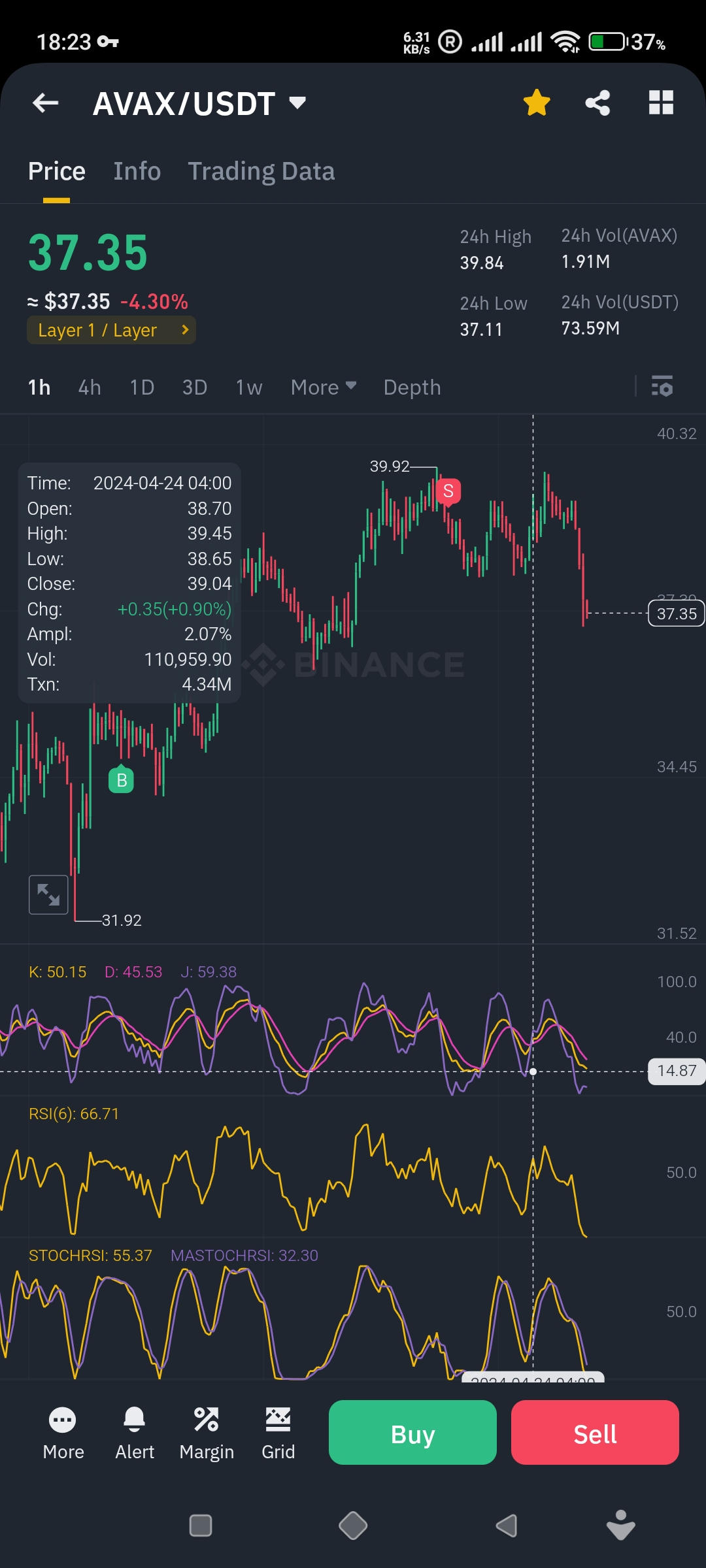Open chart indicator settings icon
Viewport: 706px width, 1568px height.
(662, 386)
